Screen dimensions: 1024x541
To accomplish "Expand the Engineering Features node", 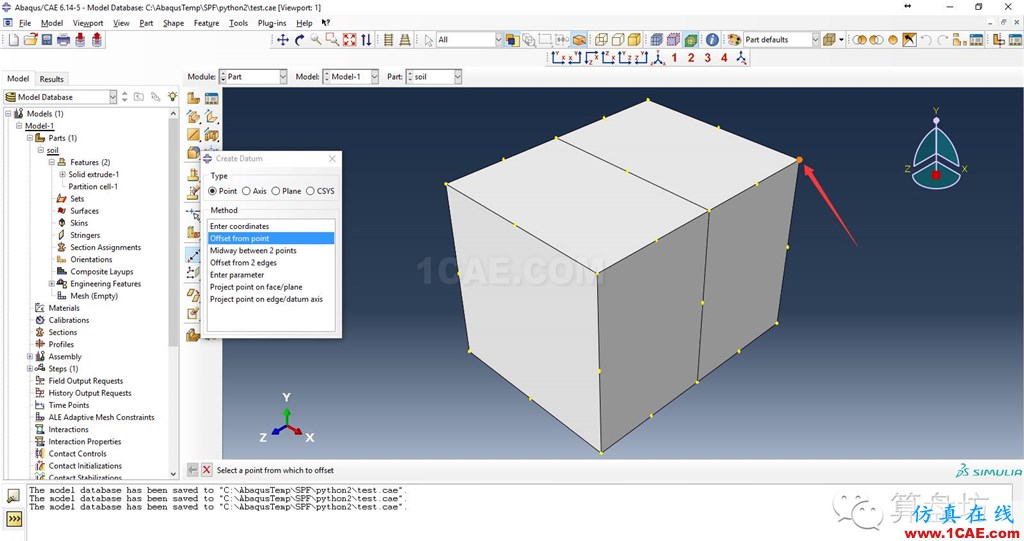I will click(x=52, y=284).
